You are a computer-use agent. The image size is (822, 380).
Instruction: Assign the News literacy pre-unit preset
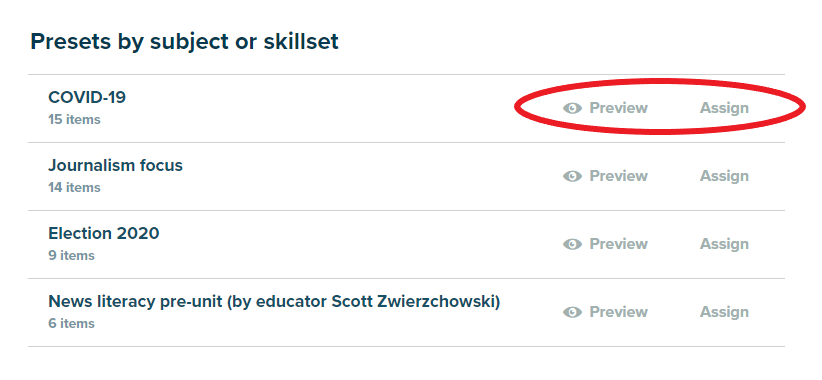pyautogui.click(x=724, y=312)
